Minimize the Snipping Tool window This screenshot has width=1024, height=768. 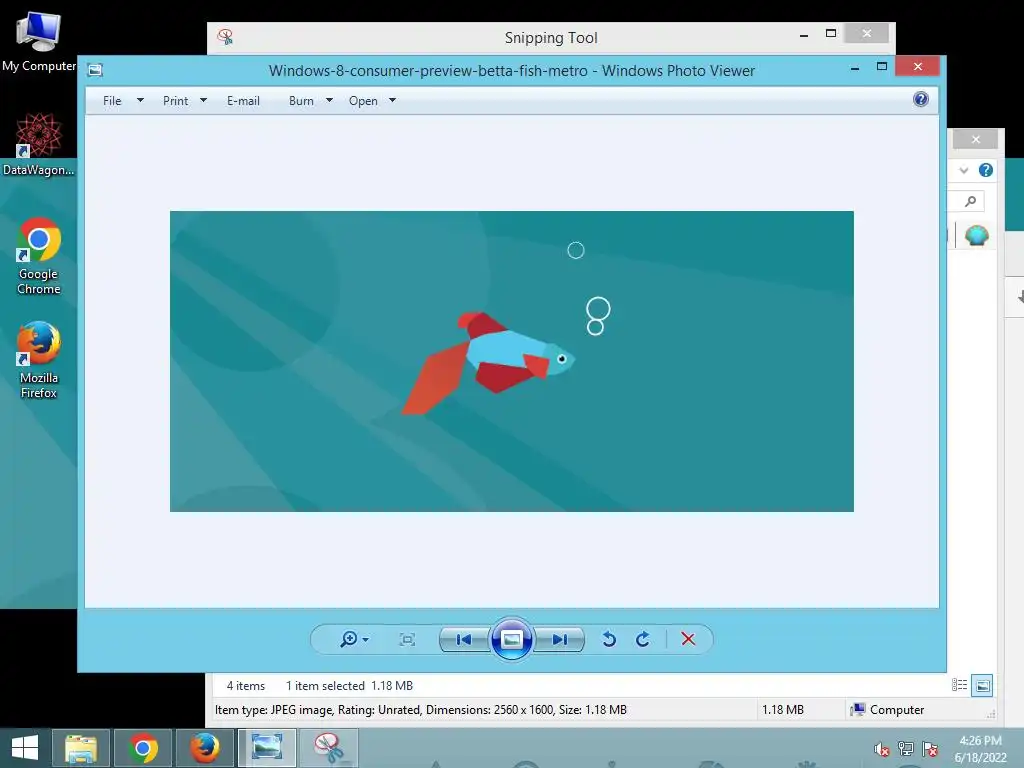(804, 35)
